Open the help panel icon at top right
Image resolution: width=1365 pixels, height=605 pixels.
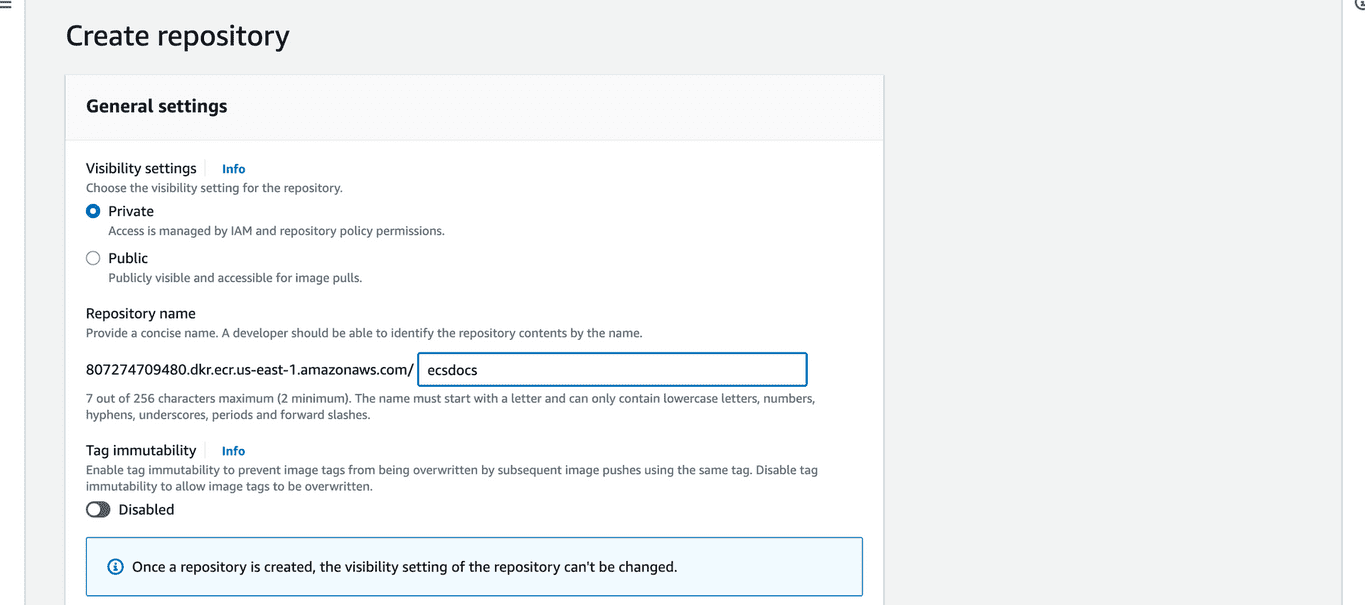click(x=1360, y=5)
